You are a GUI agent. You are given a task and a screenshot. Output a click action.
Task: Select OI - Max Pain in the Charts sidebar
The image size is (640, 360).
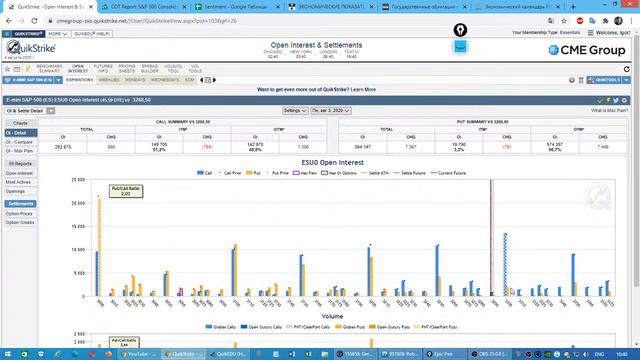click(19, 151)
